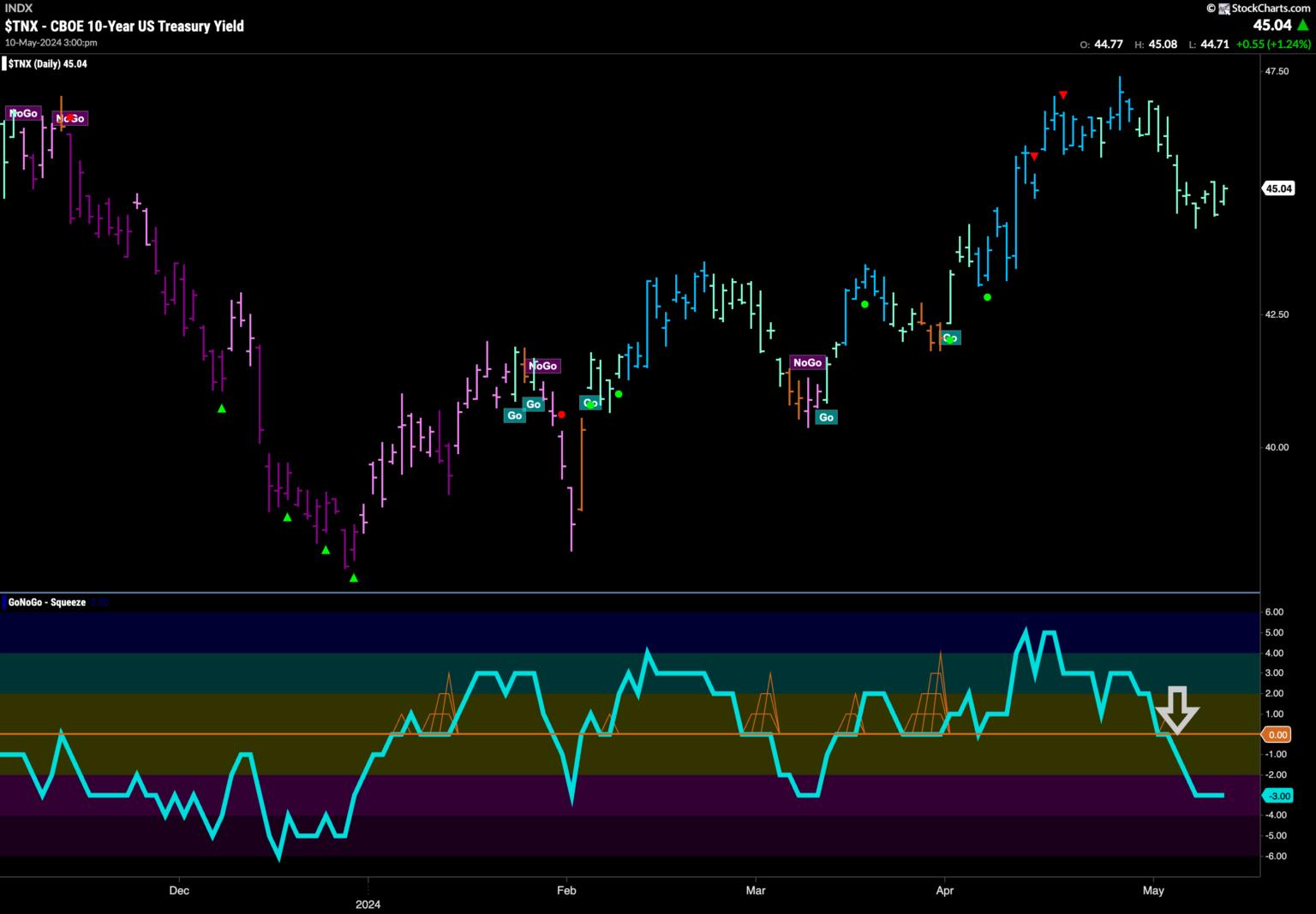Click the purple NoGo flag in early March

[x=806, y=362]
